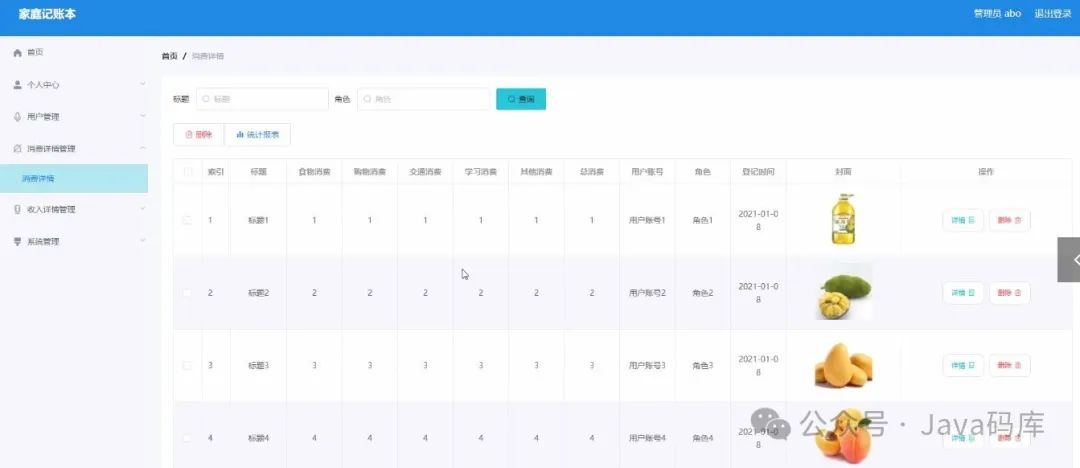Click the icon beside 用户管理

(18, 117)
